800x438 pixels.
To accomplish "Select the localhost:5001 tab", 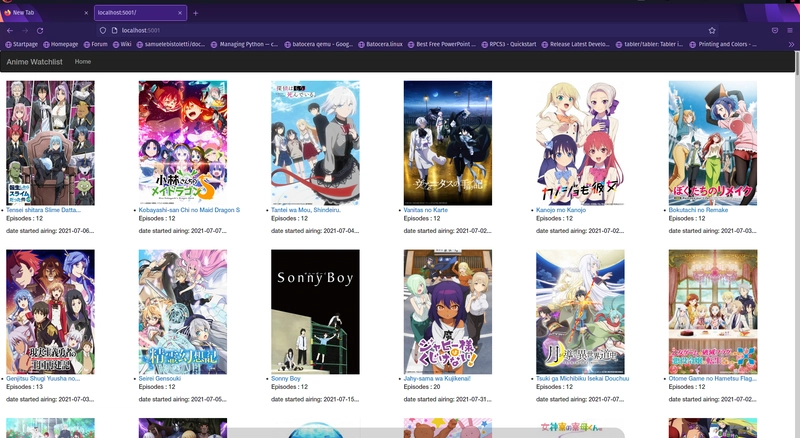I will pos(140,13).
